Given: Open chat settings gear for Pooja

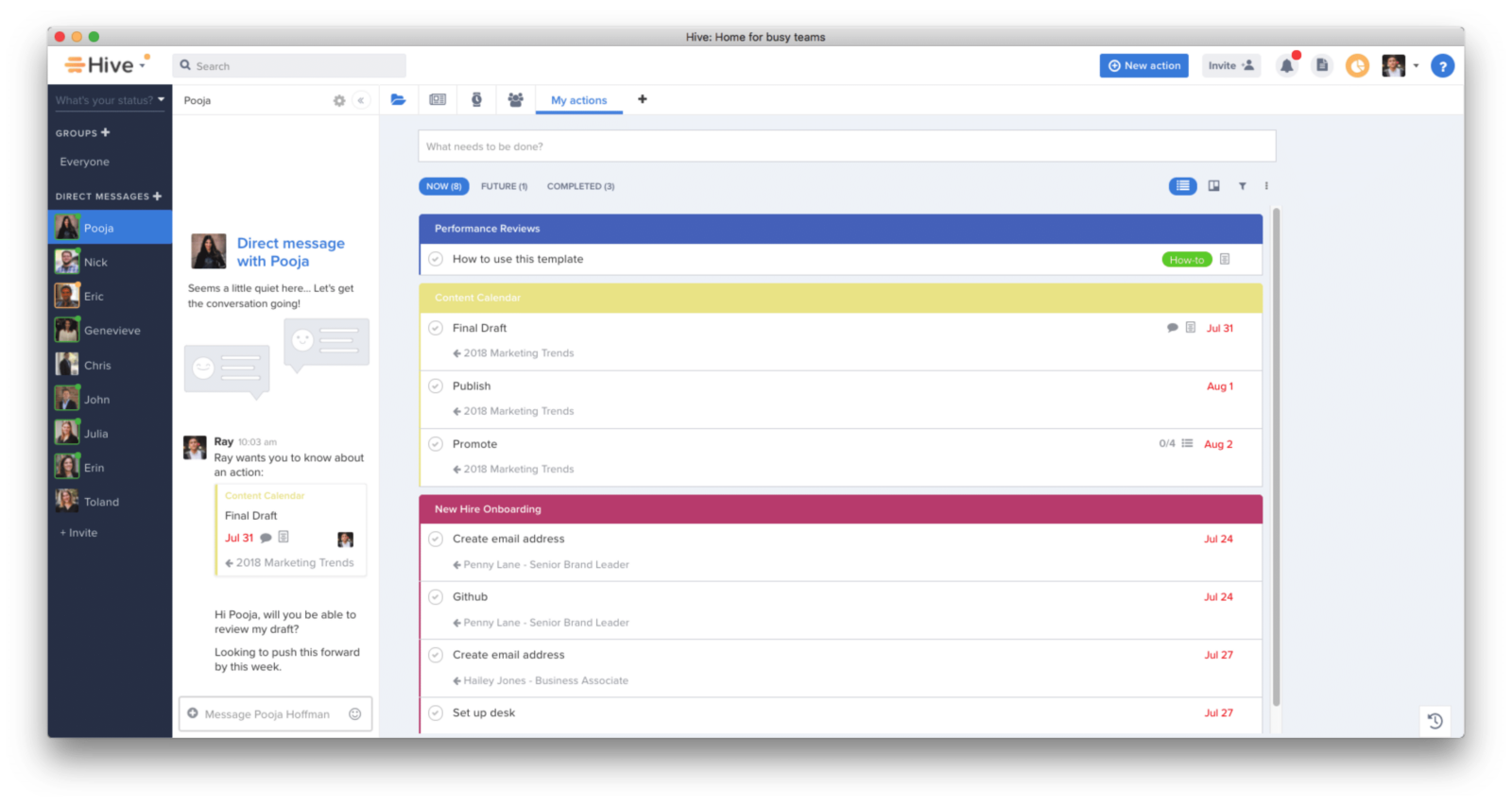Looking at the screenshot, I should coord(339,101).
